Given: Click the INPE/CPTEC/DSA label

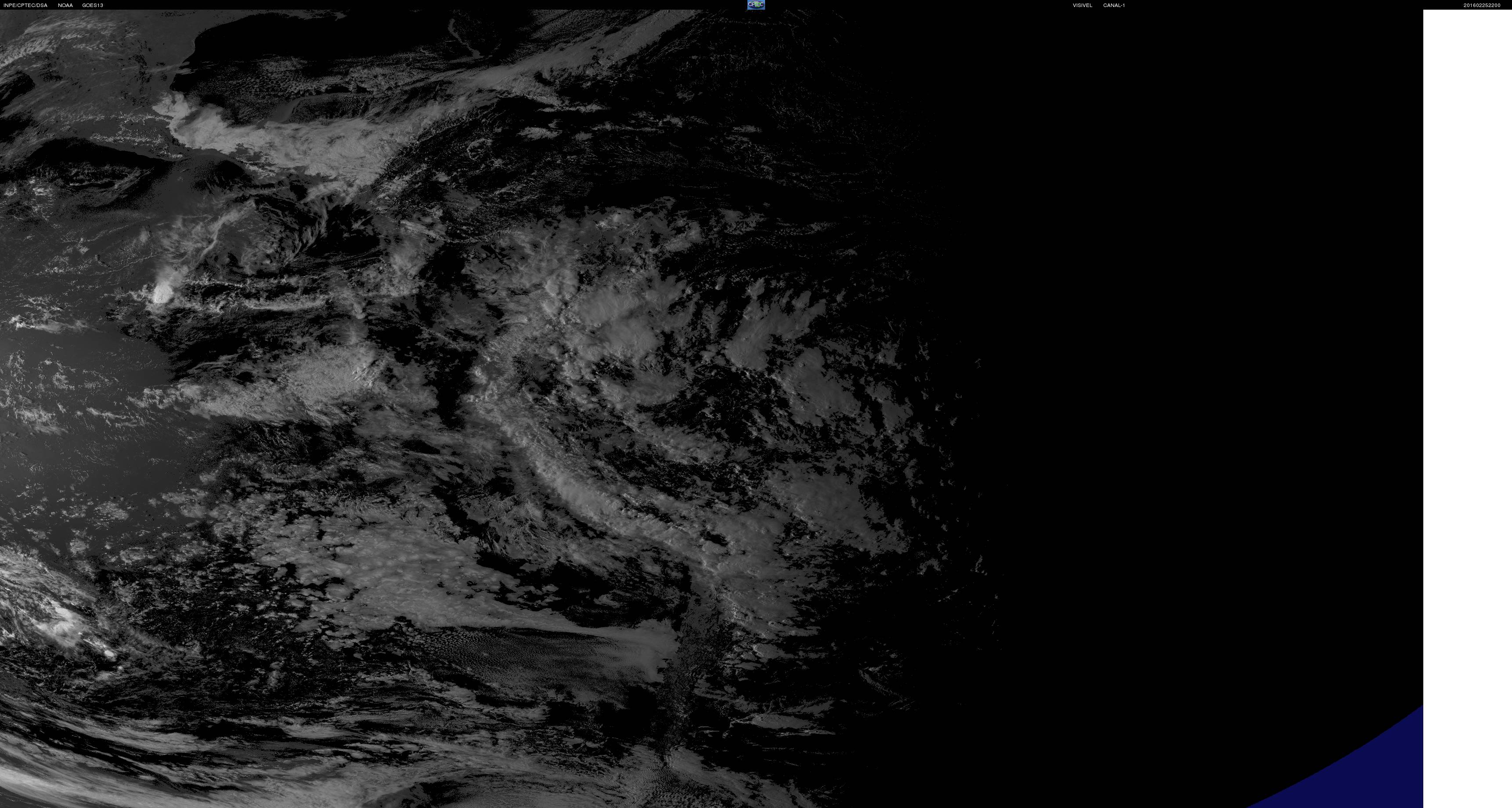Looking at the screenshot, I should 25,5.
